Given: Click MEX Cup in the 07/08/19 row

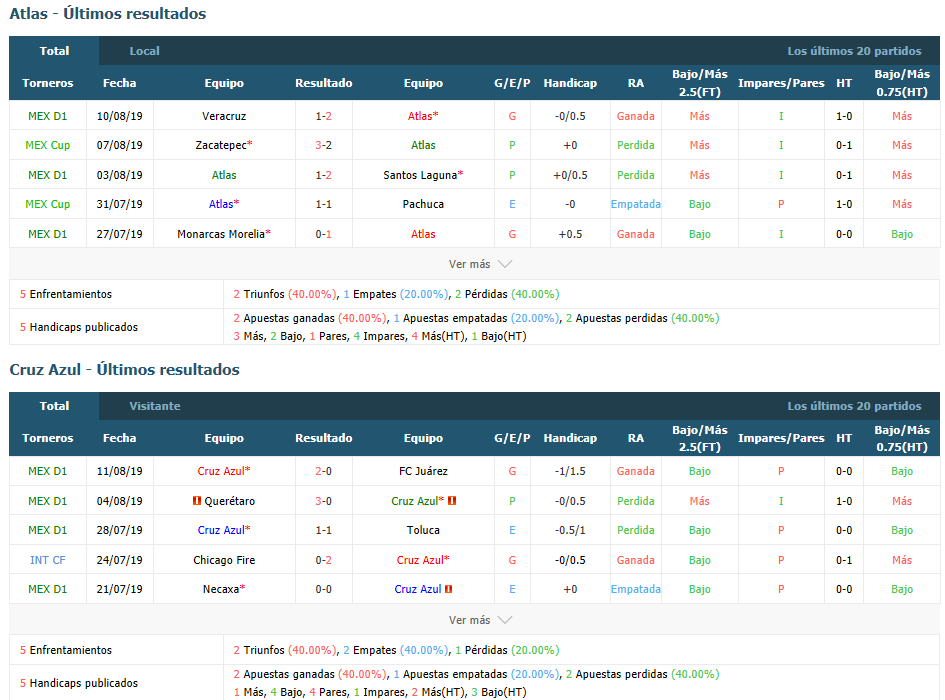Looking at the screenshot, I should pos(48,145).
